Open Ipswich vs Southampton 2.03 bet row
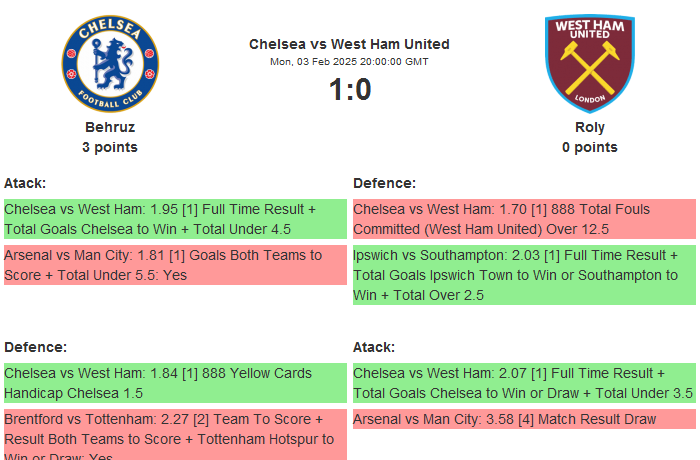Image resolution: width=700 pixels, height=460 pixels. (524, 275)
